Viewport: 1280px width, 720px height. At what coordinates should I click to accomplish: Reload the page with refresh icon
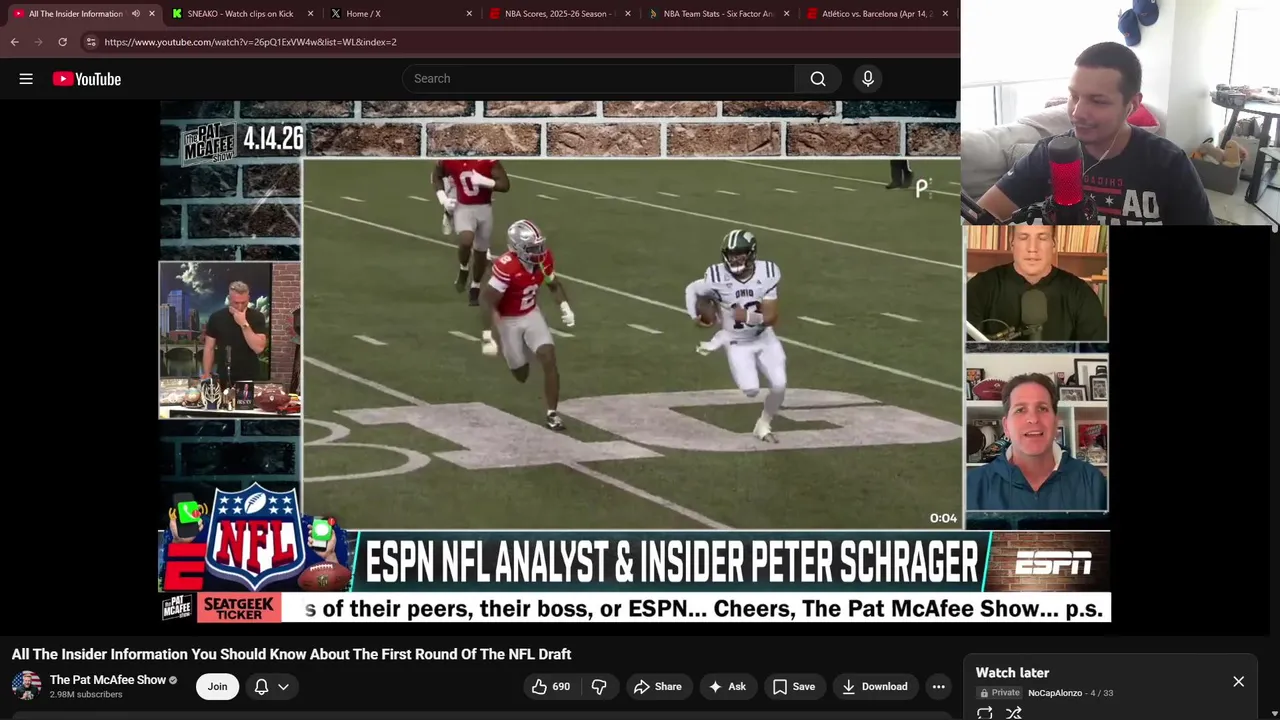click(62, 42)
